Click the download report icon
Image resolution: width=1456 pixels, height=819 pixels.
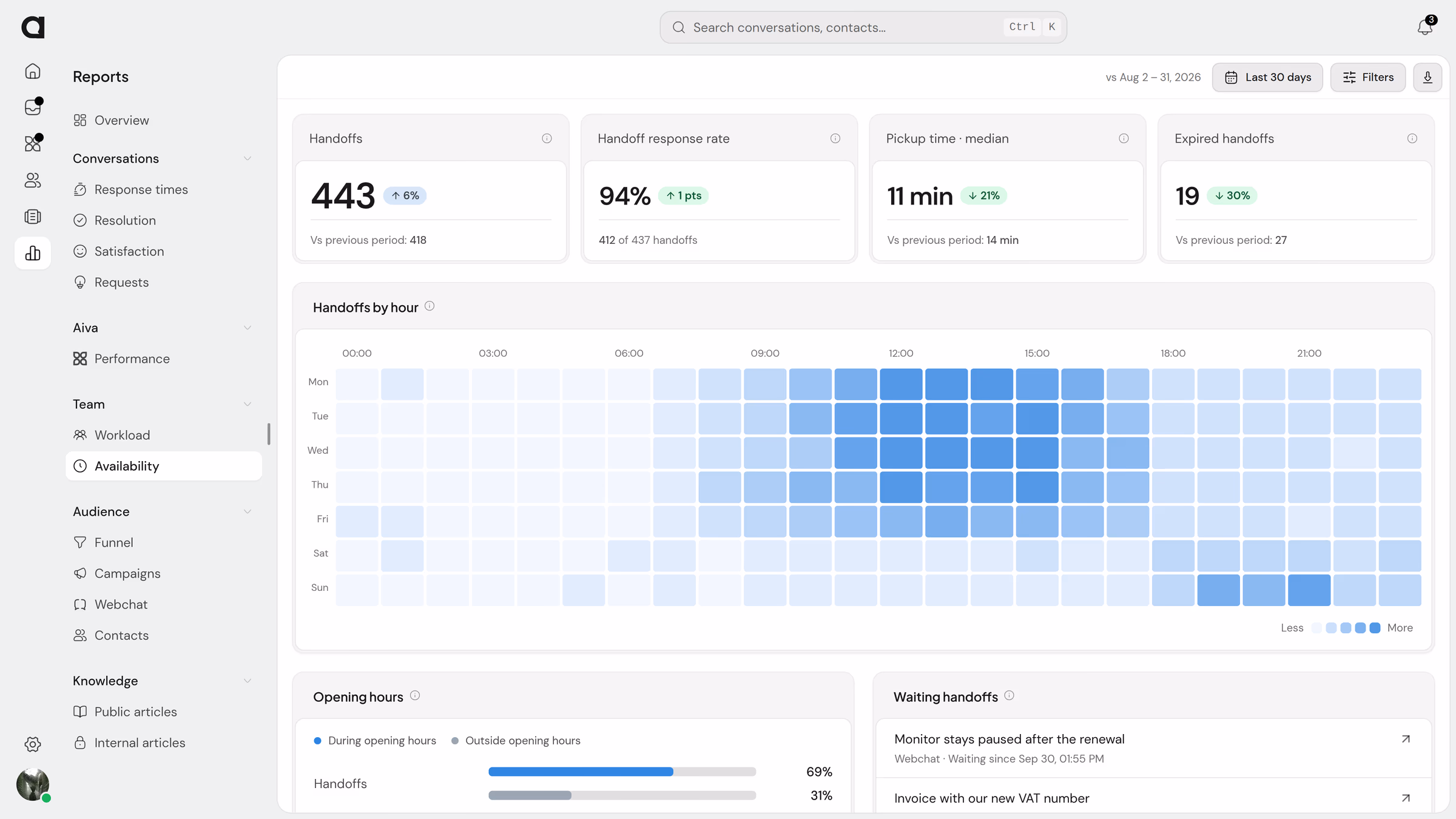pos(1427,77)
